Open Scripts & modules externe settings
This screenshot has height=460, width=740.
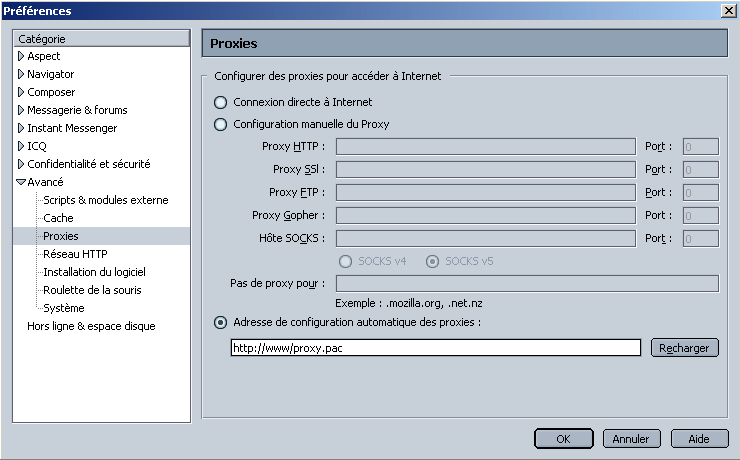pyautogui.click(x=105, y=200)
